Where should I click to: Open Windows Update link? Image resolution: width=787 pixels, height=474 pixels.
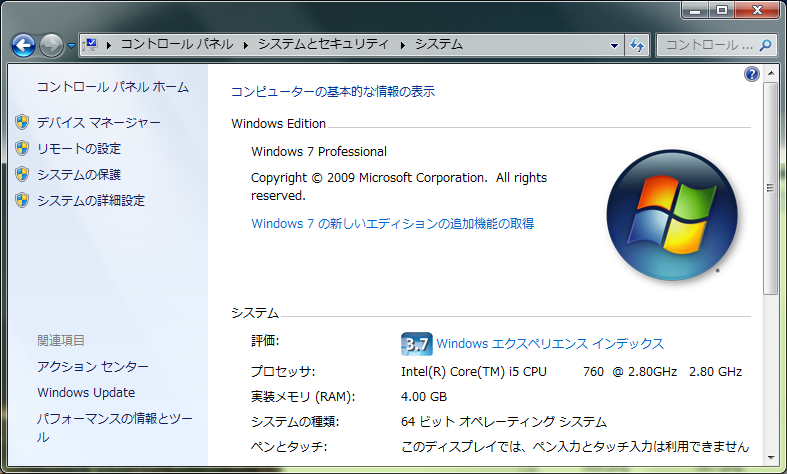tap(86, 393)
